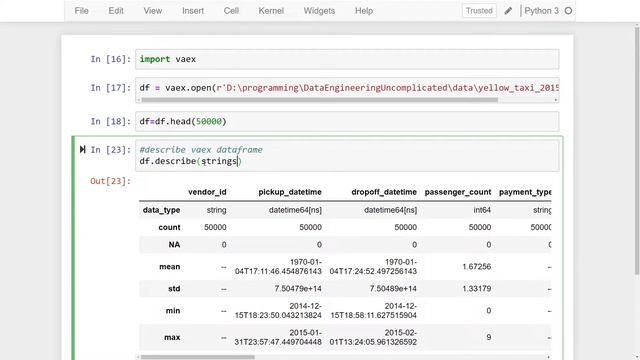Click the output table's horizontal scrollbar

pos(198,357)
